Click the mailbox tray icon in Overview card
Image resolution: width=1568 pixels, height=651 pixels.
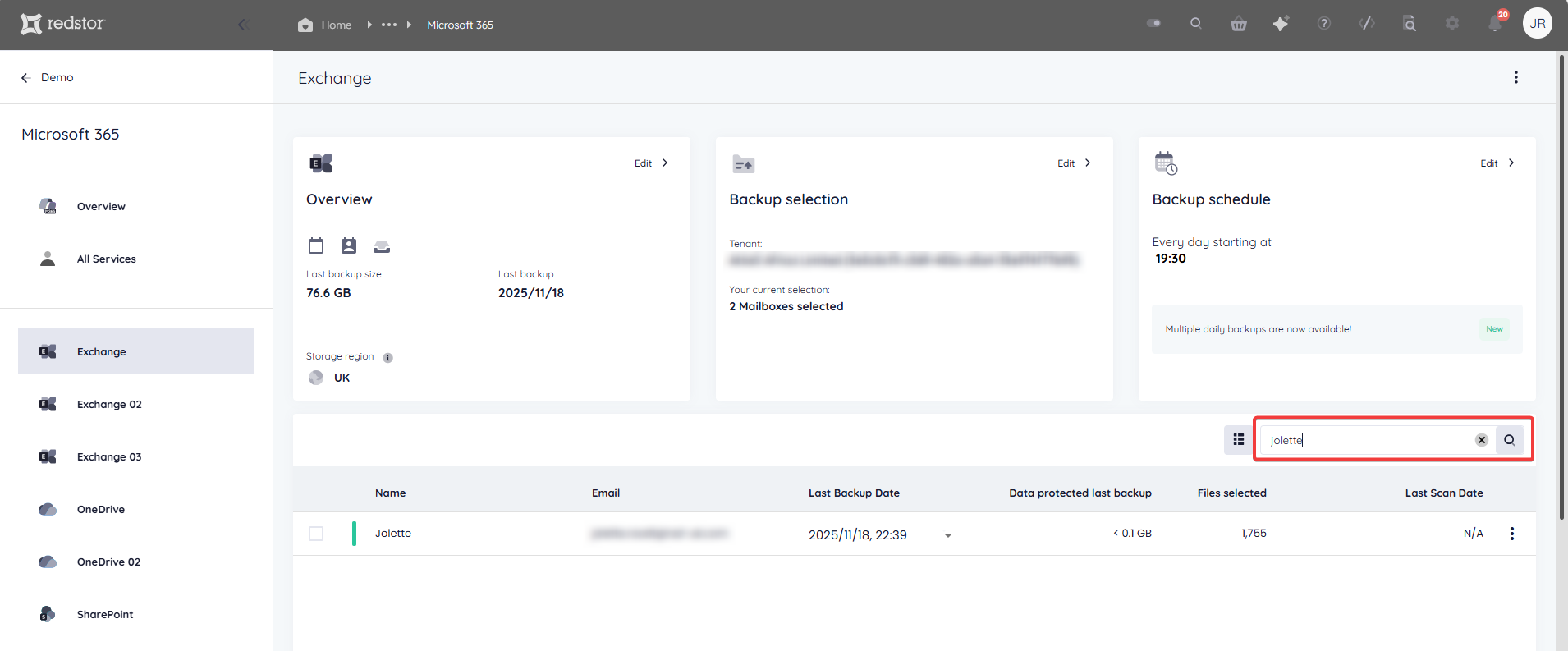[382, 246]
